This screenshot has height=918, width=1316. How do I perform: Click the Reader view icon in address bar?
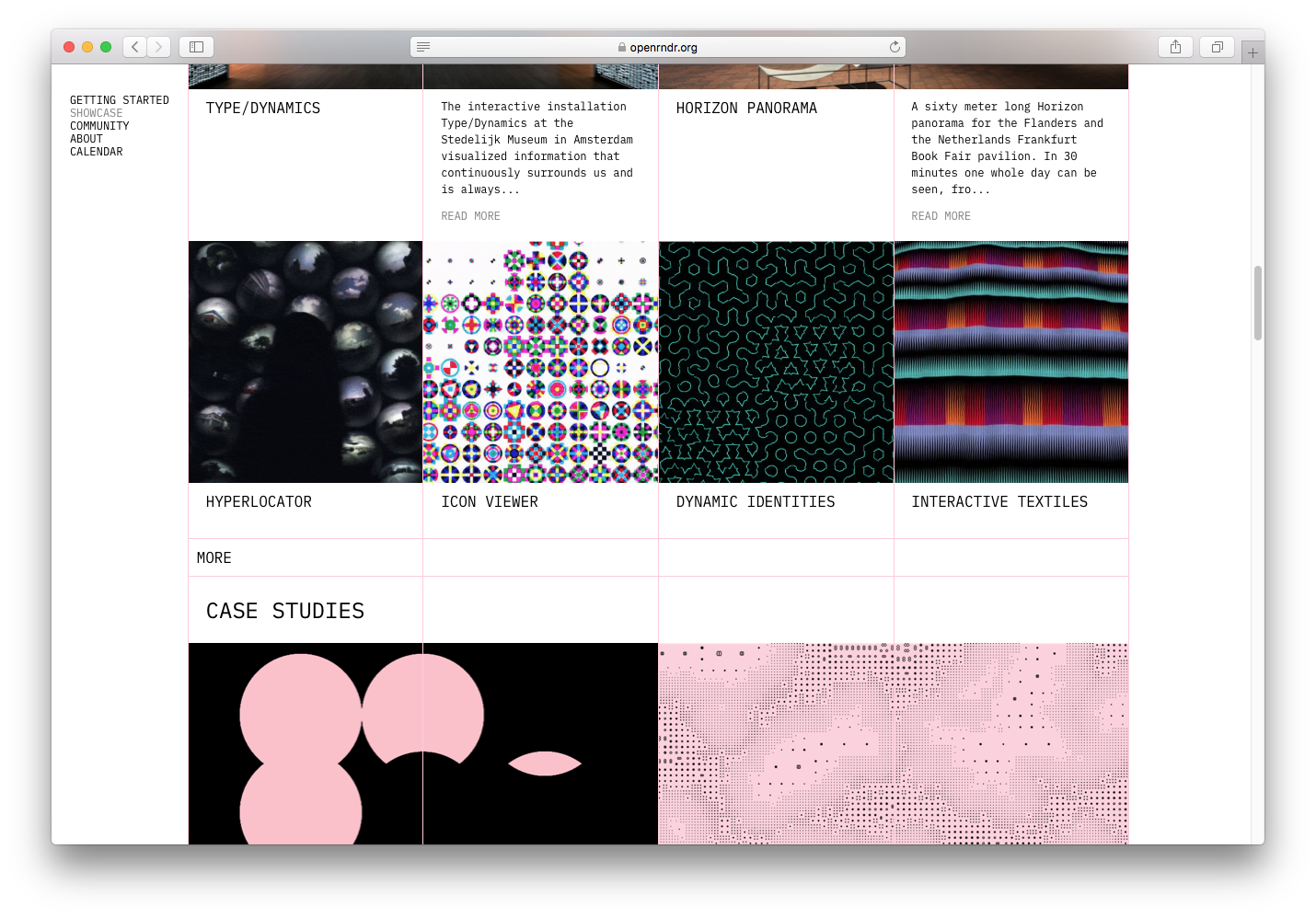[x=423, y=47]
